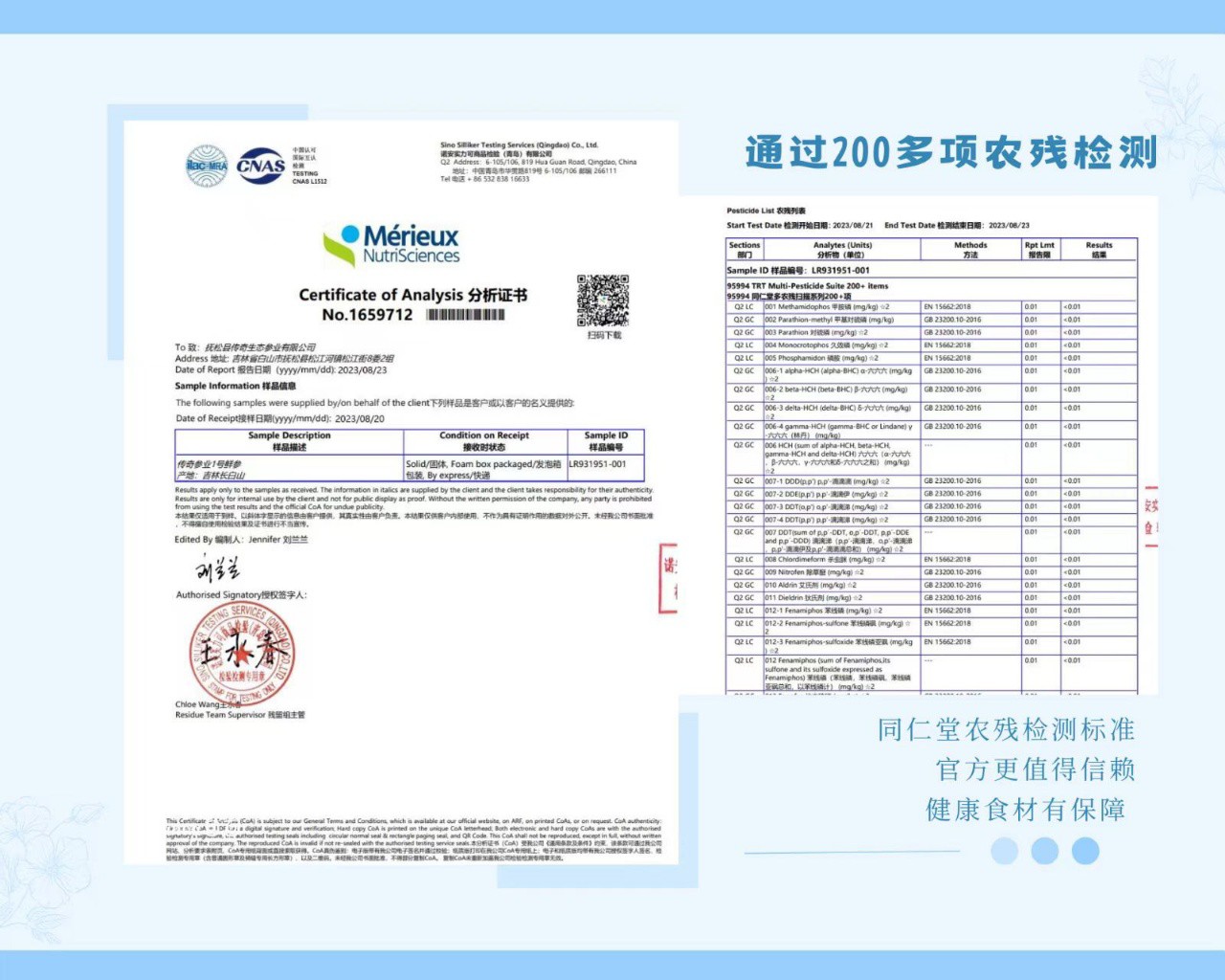Click the 扫码下载 label under QR code

point(604,335)
